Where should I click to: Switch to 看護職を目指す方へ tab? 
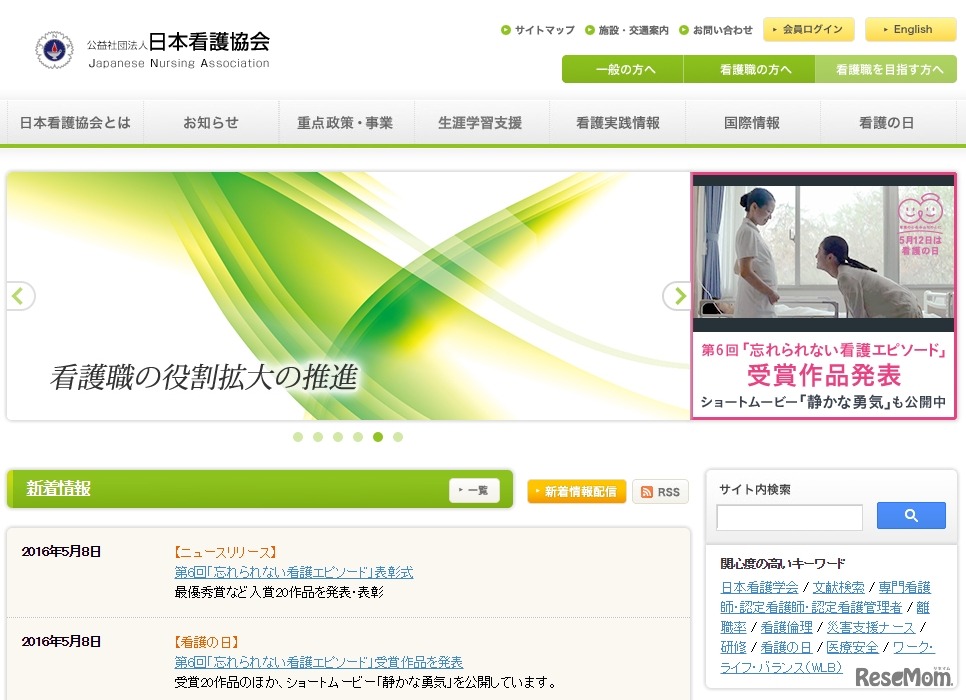click(x=889, y=70)
